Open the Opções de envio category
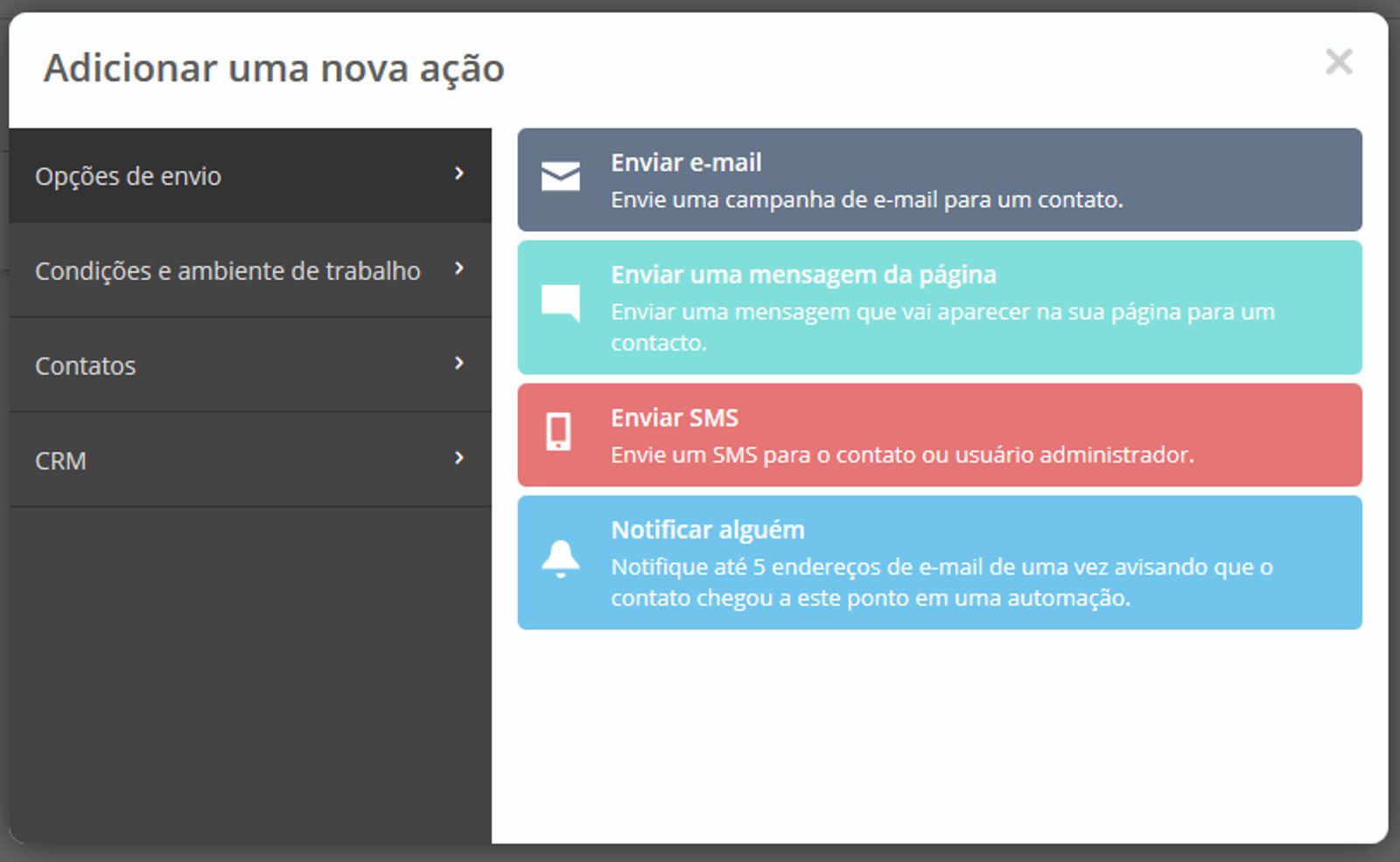The width and height of the screenshot is (1400, 862). (x=250, y=176)
